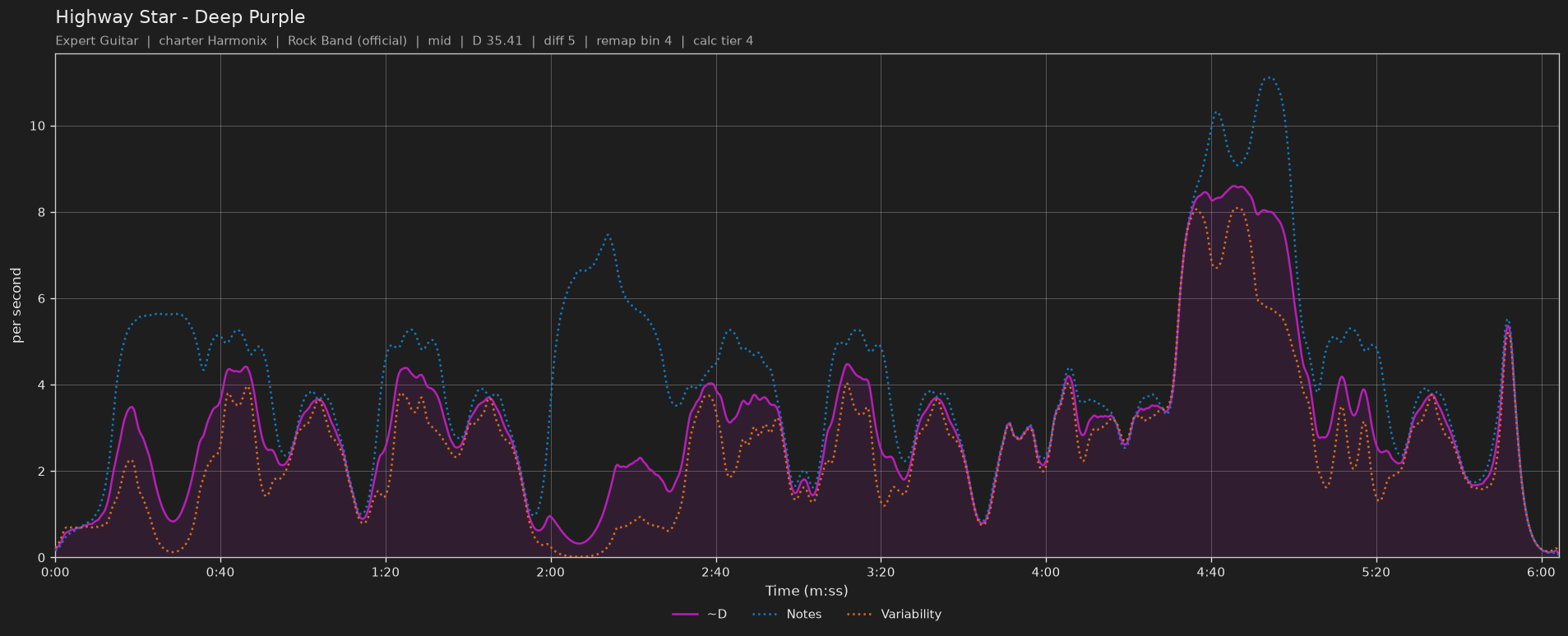This screenshot has width=1568, height=636.
Task: Click the '3:20' x-axis tick label
Action: tap(881, 572)
